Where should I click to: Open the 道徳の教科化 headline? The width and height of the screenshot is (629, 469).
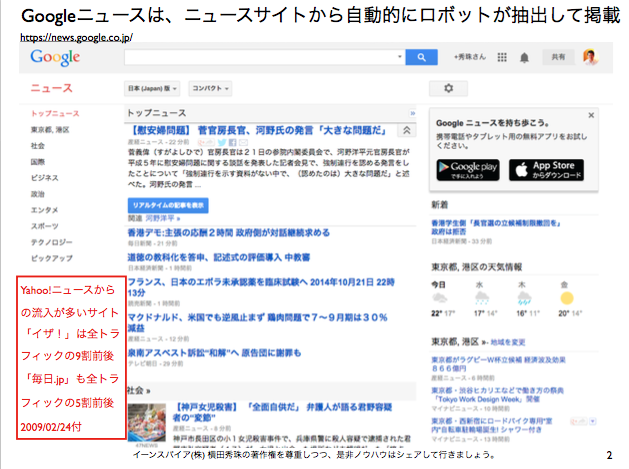219,258
